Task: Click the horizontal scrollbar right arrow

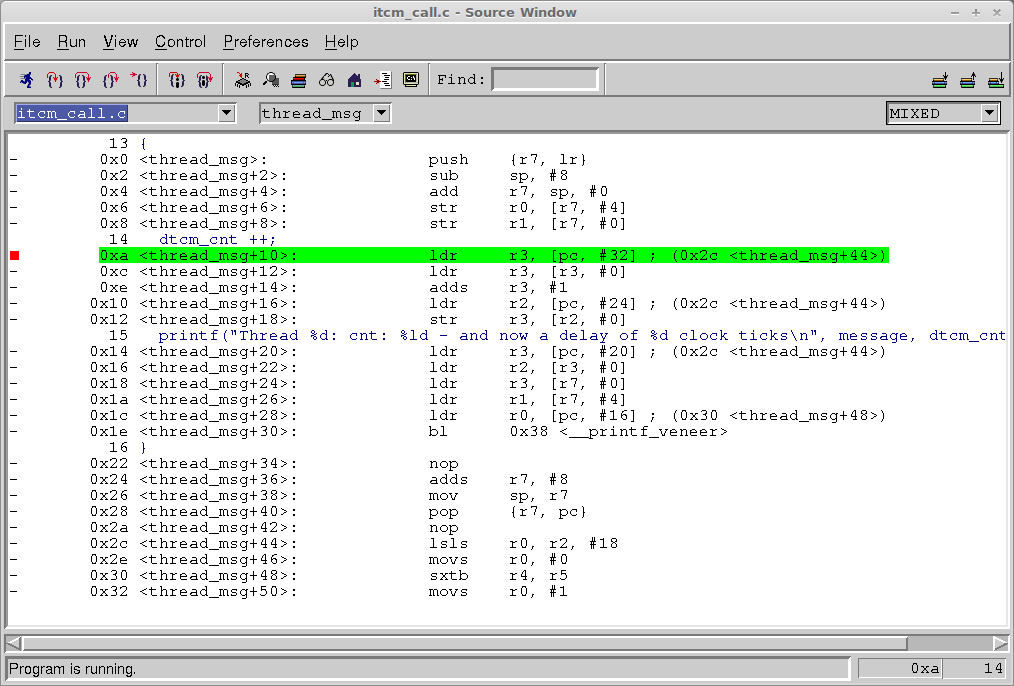Action: [1000, 643]
